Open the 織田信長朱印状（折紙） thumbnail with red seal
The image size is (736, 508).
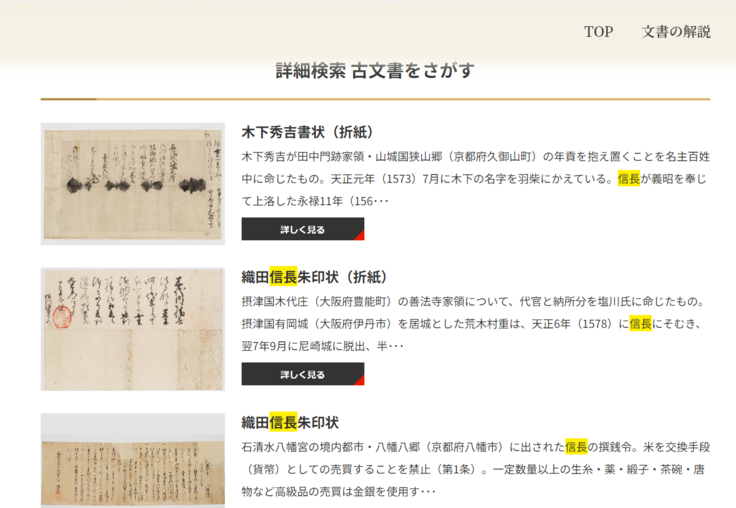tap(132, 329)
